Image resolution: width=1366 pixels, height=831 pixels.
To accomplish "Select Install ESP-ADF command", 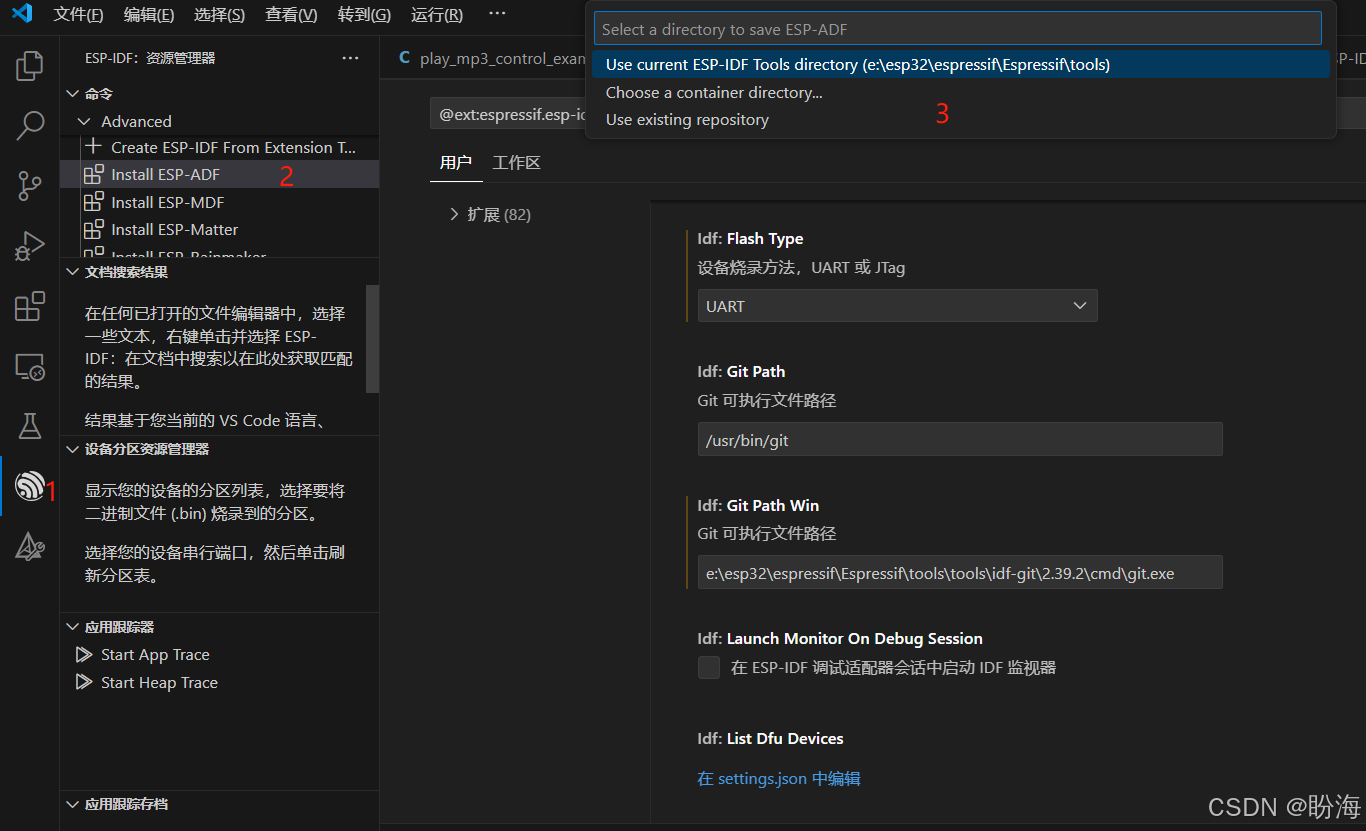I will click(219, 174).
